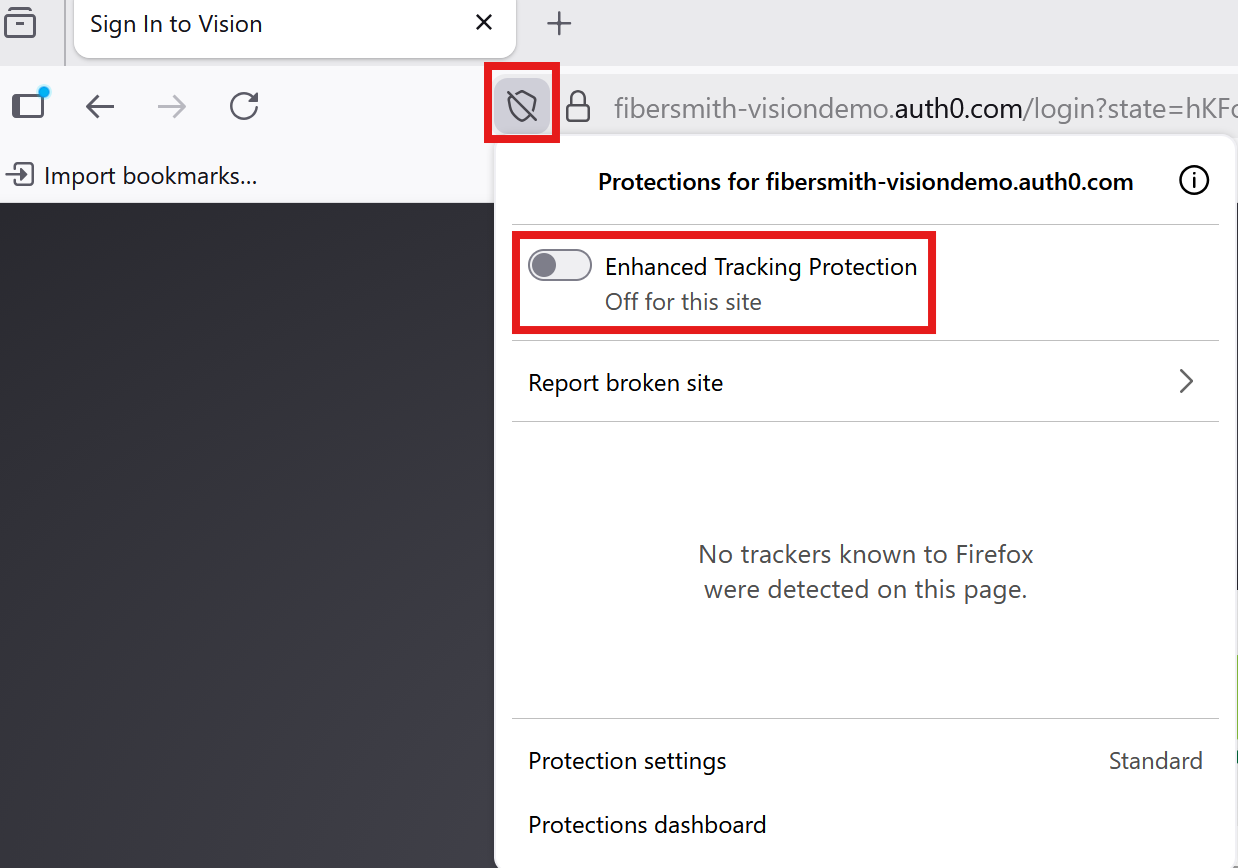Open the sidebar panel icon
The width and height of the screenshot is (1238, 868).
tap(29, 105)
